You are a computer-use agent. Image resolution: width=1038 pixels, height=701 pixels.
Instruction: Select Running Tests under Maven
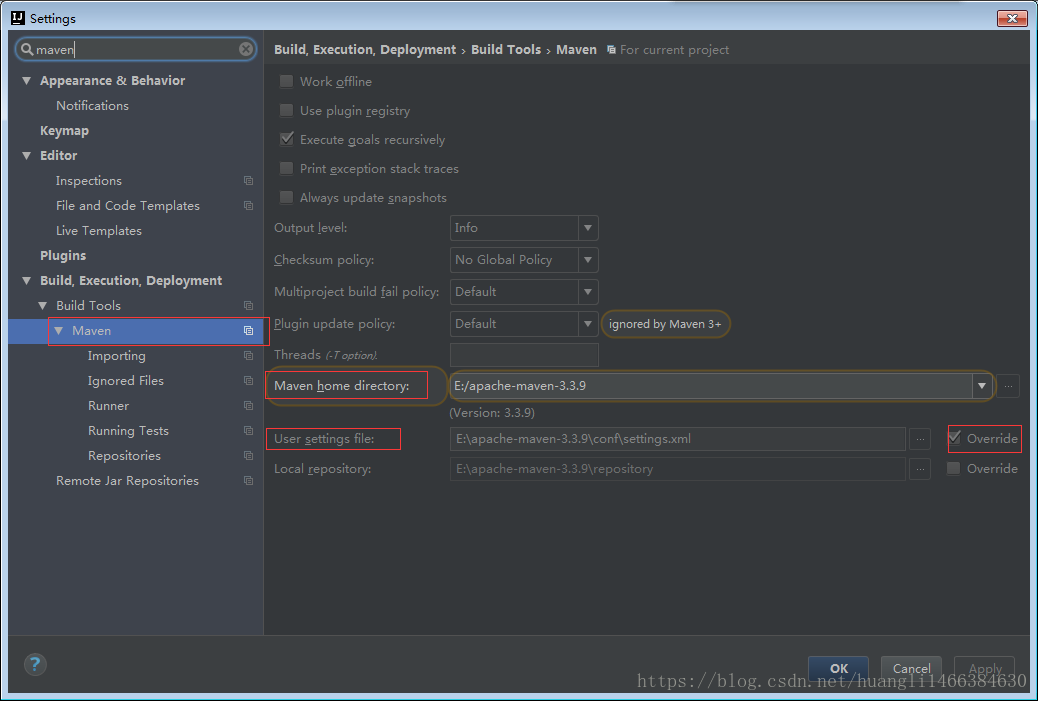[128, 431]
